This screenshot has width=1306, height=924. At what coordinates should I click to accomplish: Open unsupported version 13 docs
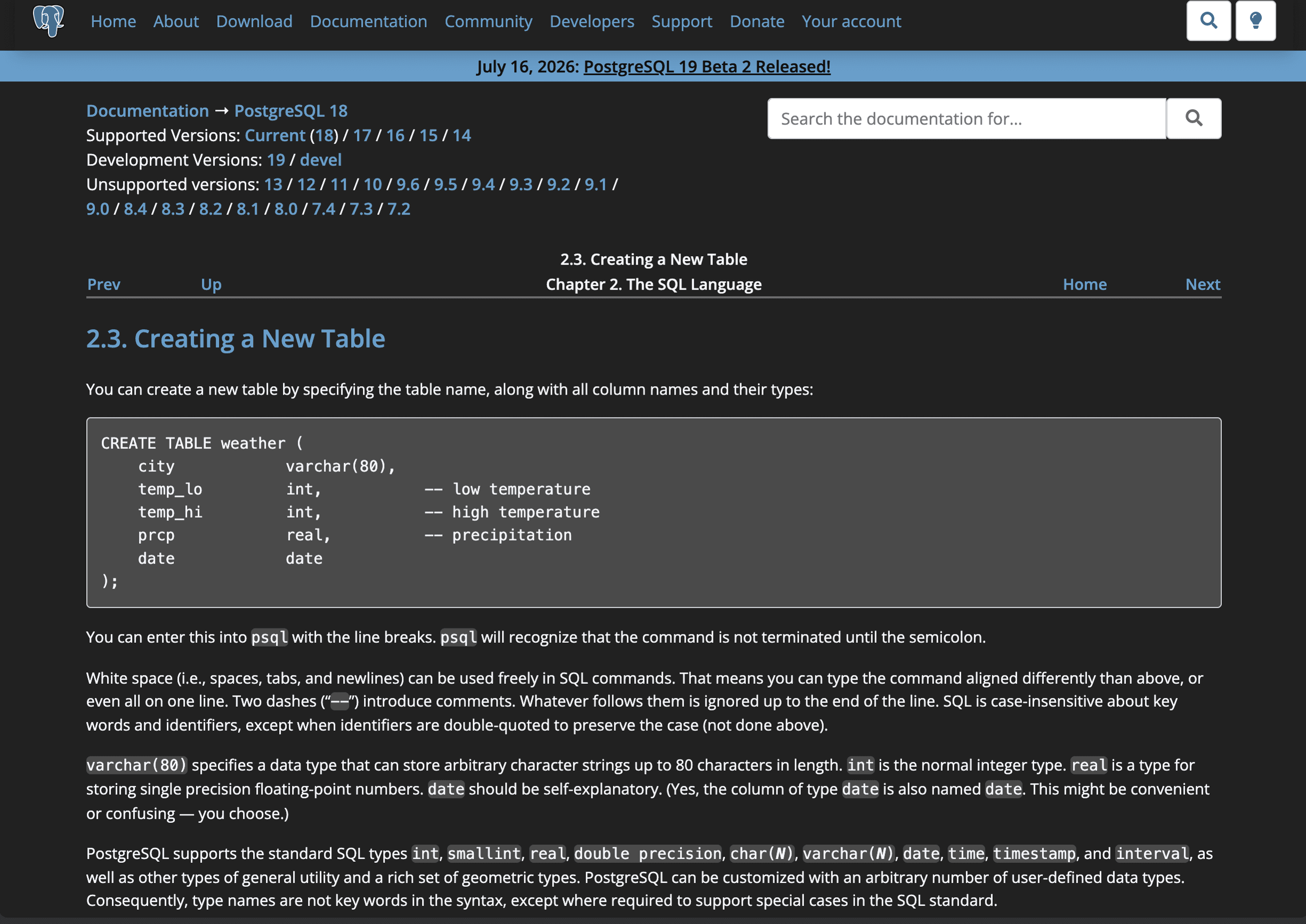click(x=273, y=184)
